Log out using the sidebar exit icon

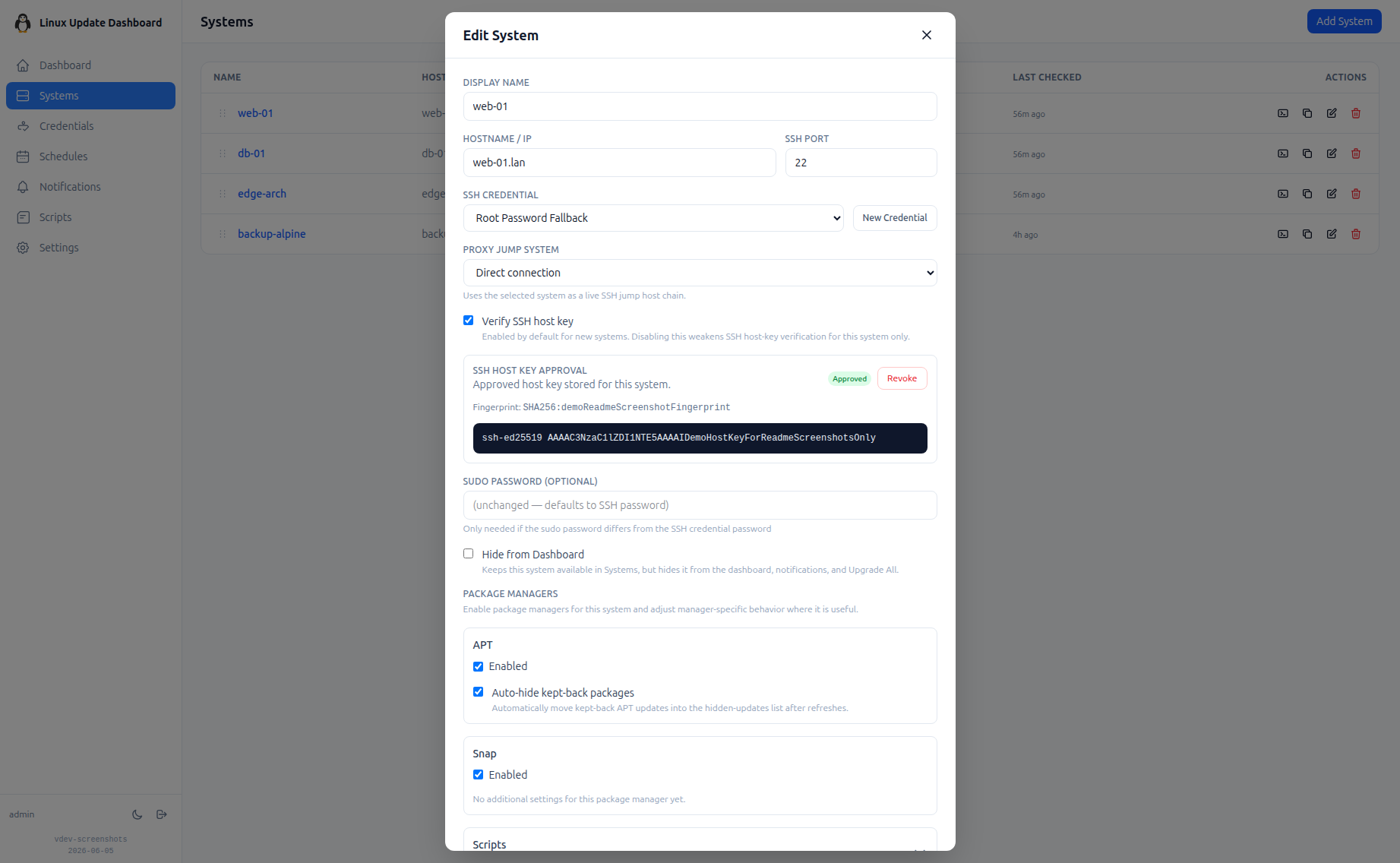click(x=162, y=814)
